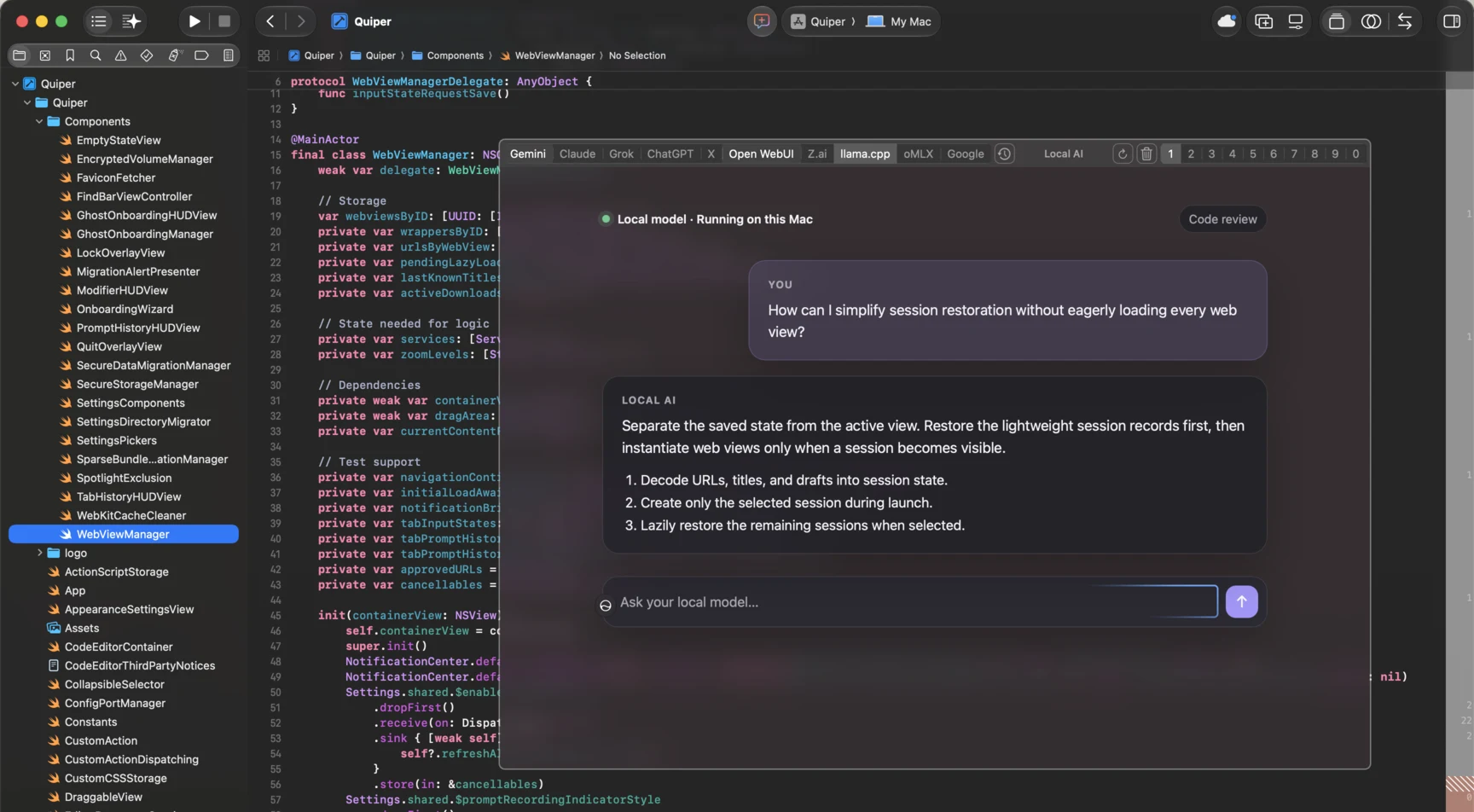The width and height of the screenshot is (1474, 812).
Task: Open the Project navigator folder icon
Action: click(20, 55)
